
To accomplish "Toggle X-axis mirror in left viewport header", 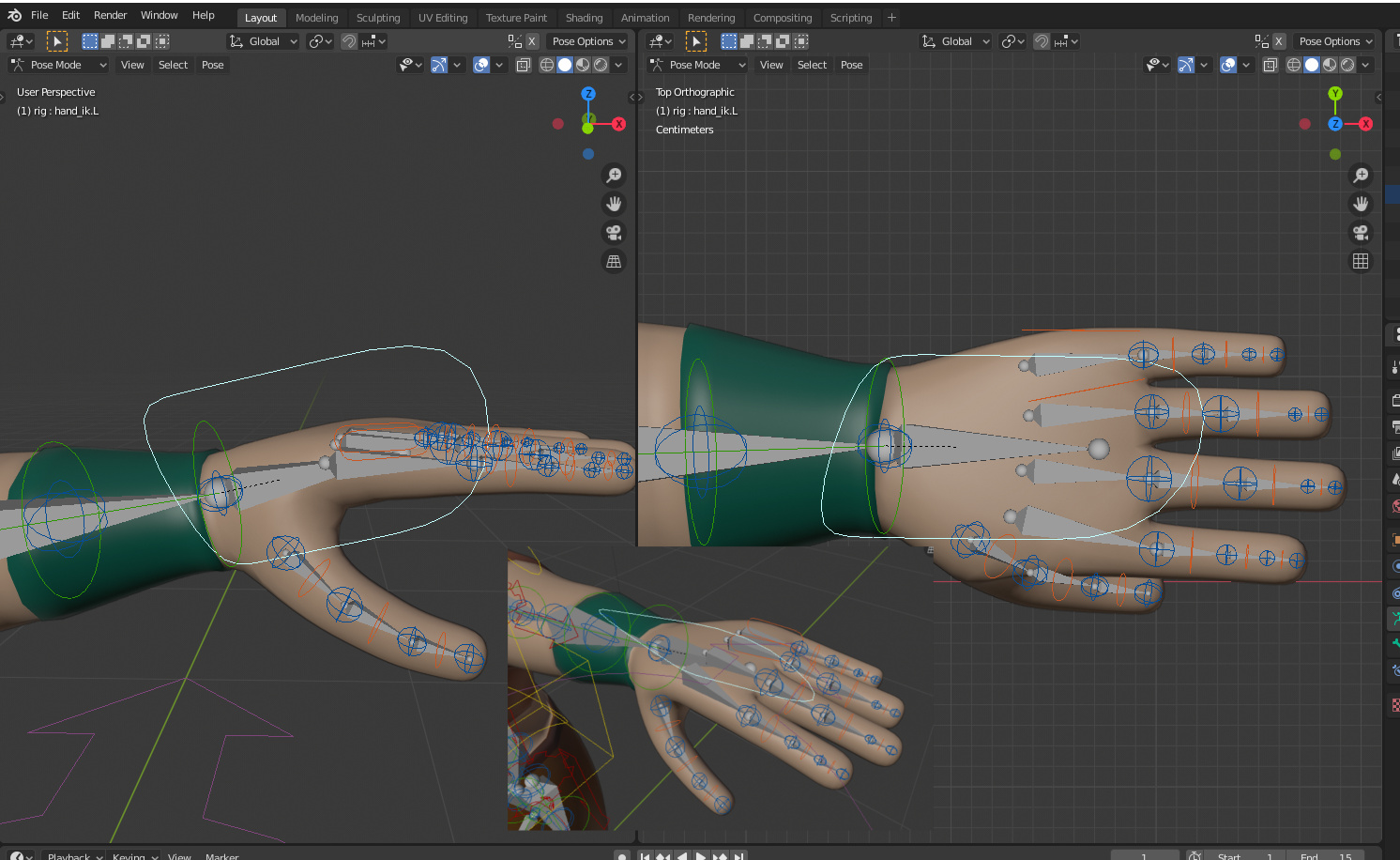I will pyautogui.click(x=532, y=41).
